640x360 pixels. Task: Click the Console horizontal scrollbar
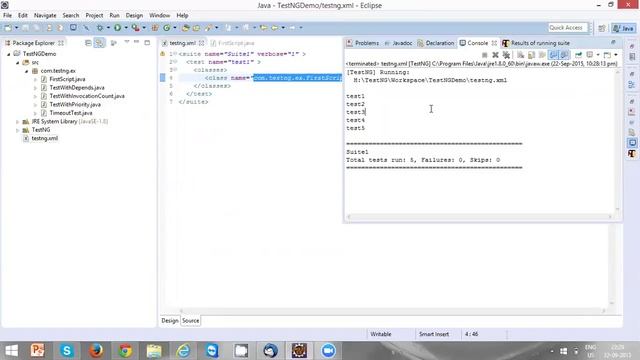tap(479, 217)
